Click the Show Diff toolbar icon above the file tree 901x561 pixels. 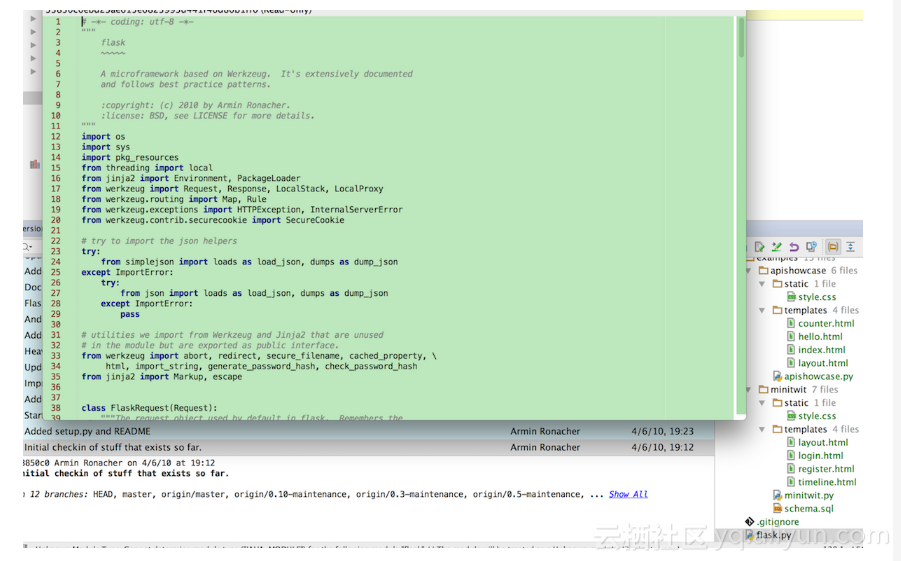tap(760, 247)
